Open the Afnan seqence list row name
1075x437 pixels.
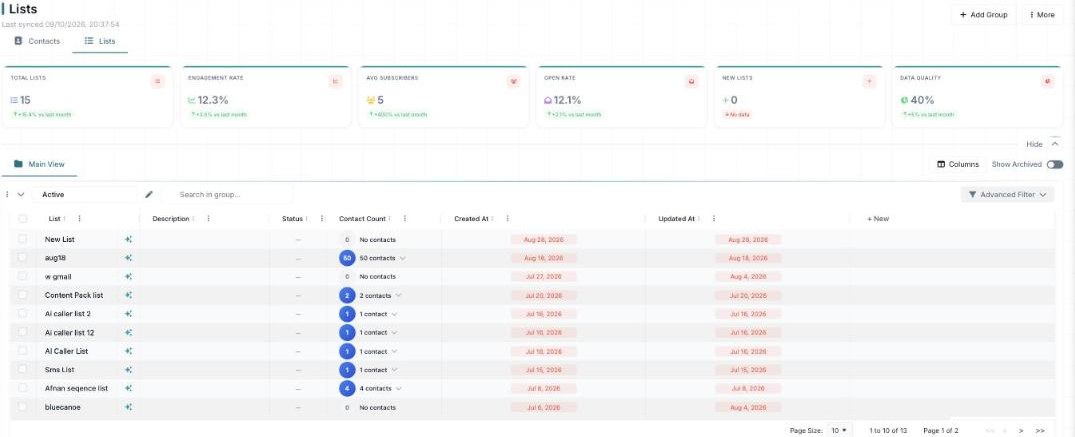[76, 388]
